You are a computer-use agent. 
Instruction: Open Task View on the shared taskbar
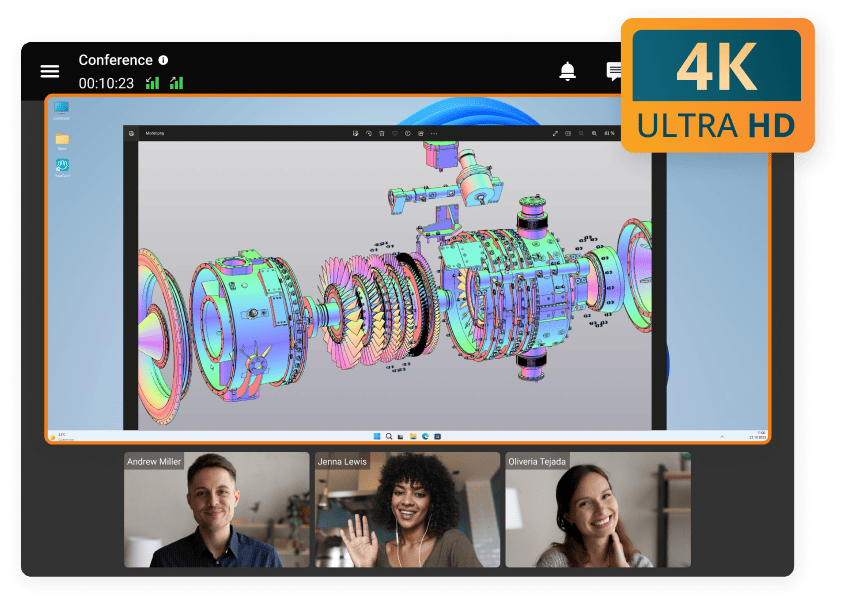click(x=400, y=437)
